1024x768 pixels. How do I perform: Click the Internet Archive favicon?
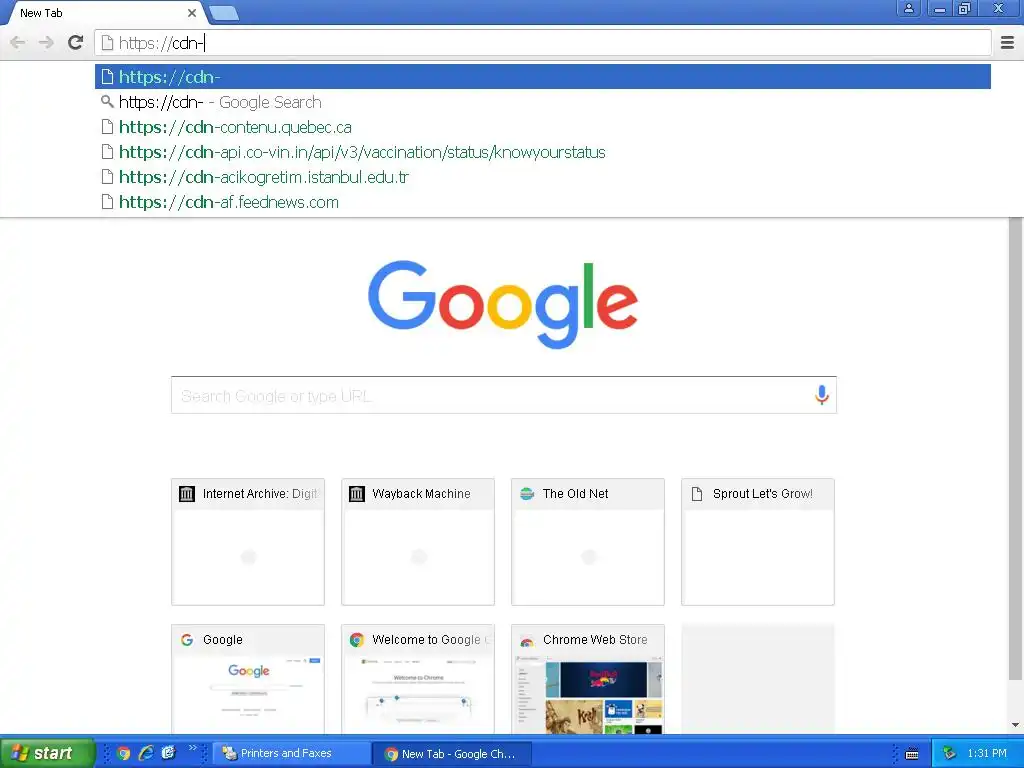pyautogui.click(x=187, y=494)
